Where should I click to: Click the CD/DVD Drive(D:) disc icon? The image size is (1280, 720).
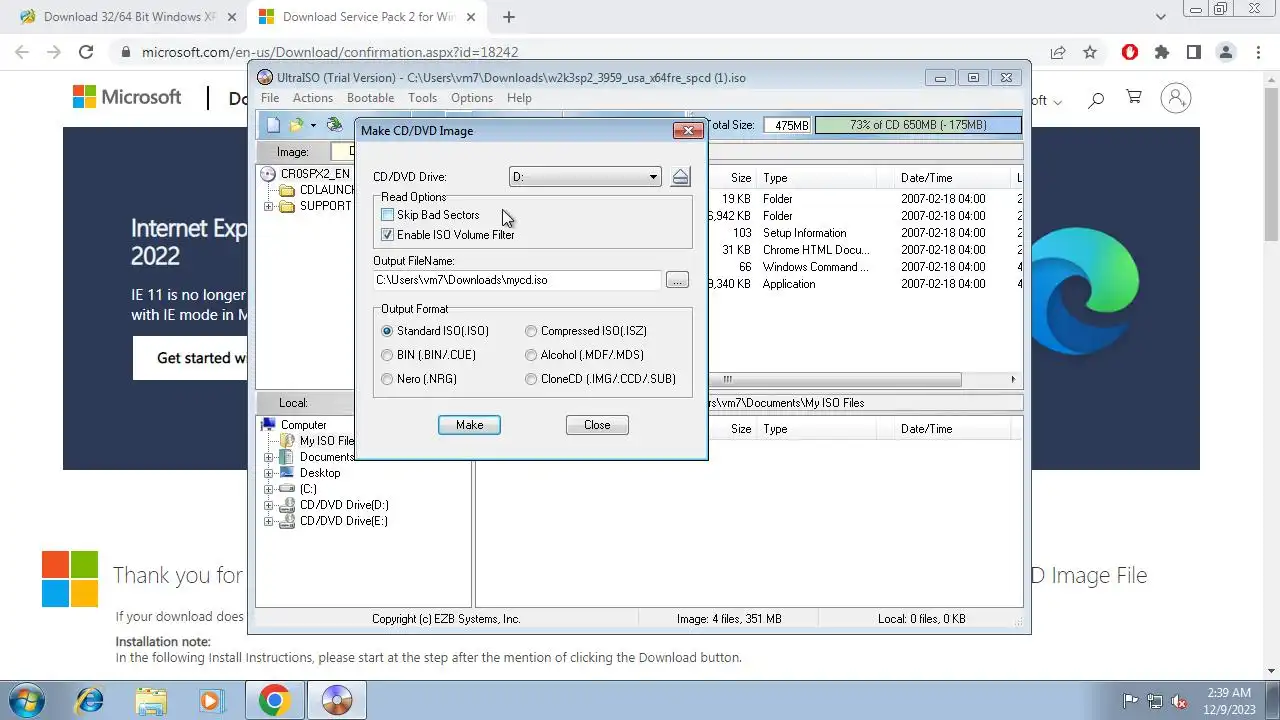click(x=287, y=505)
